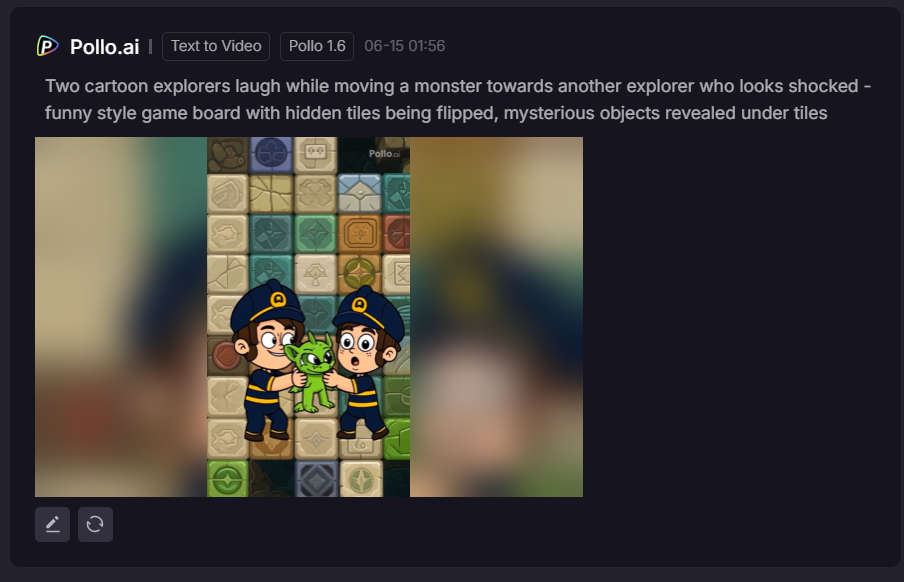Click the Pollo.ai colorful P logo

tap(47, 46)
